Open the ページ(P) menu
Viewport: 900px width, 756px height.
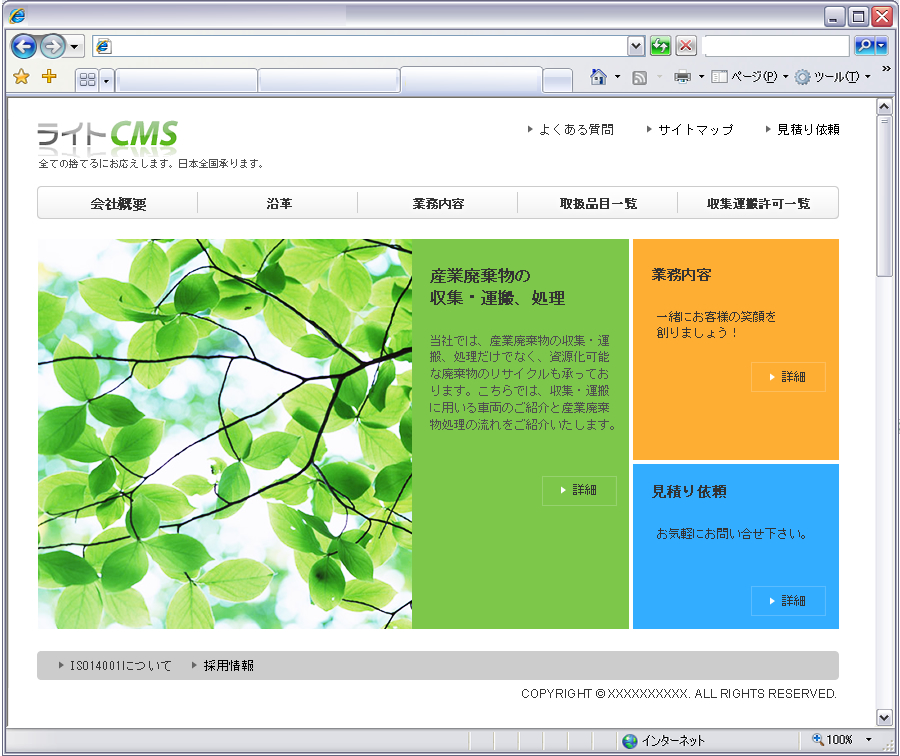pyautogui.click(x=750, y=76)
